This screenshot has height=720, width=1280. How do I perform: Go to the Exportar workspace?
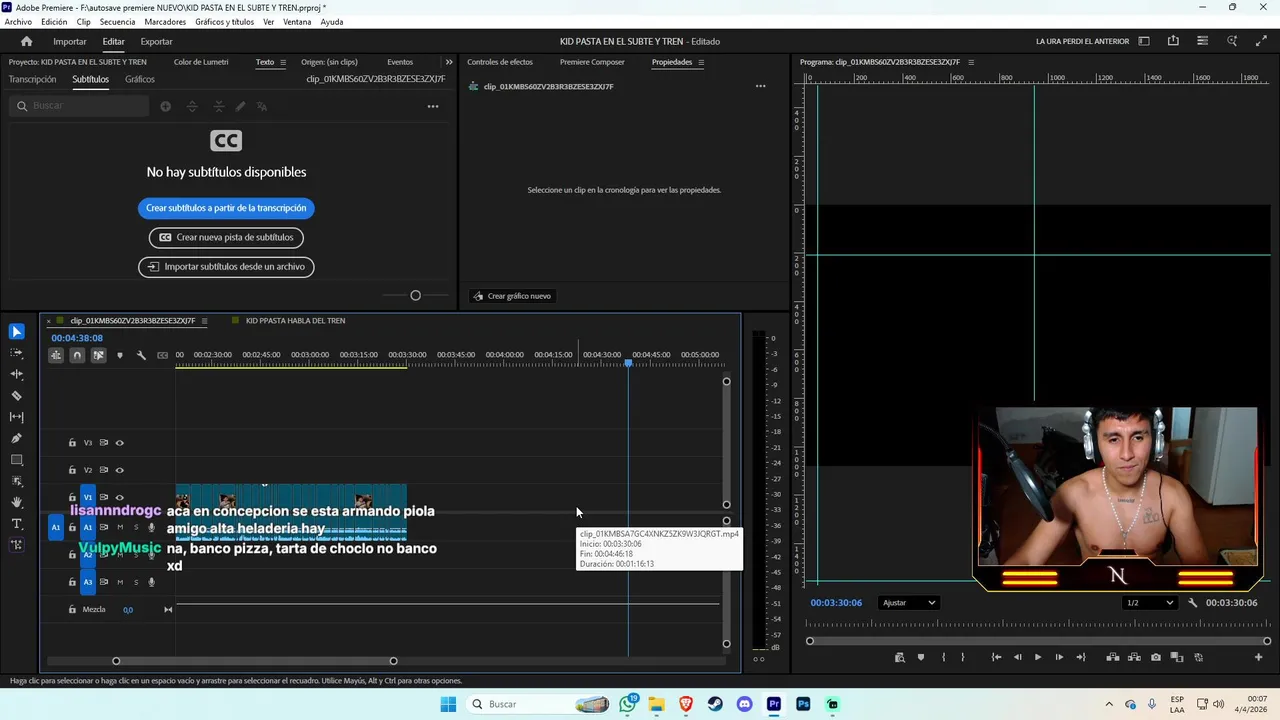[x=156, y=42]
